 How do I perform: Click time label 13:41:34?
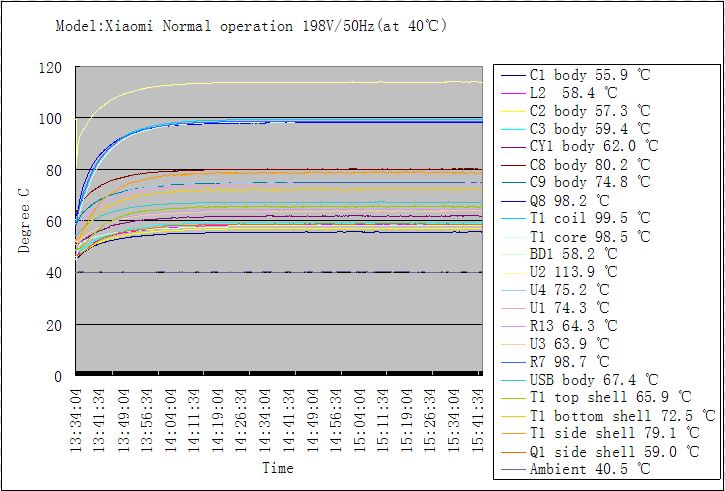point(99,420)
